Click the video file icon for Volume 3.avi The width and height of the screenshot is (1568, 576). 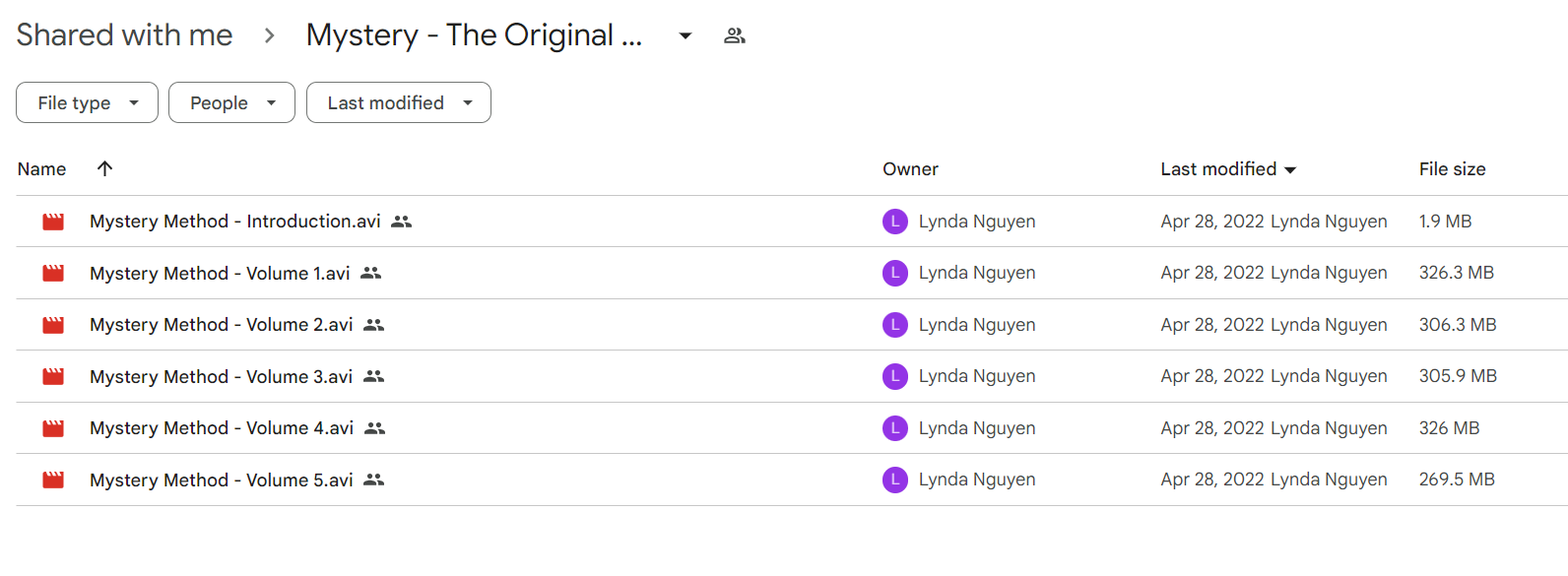click(x=53, y=376)
